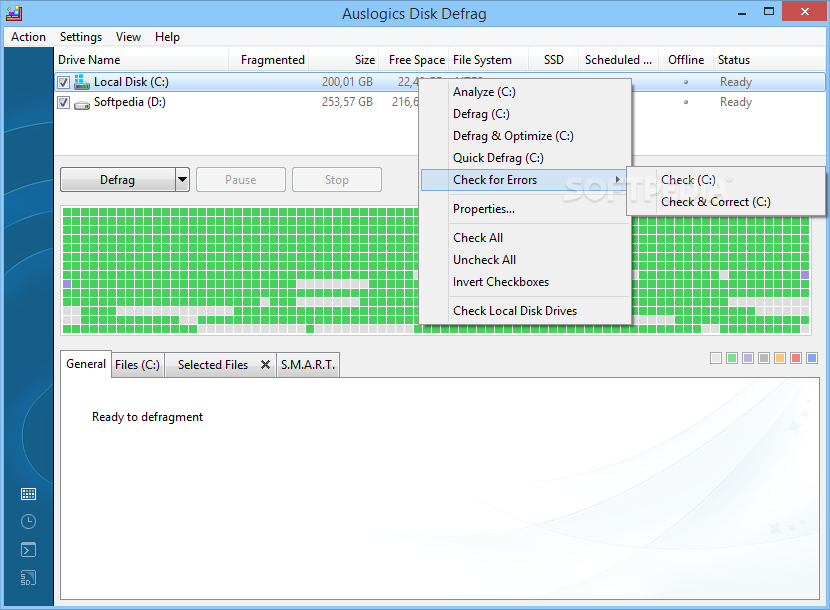Image resolution: width=830 pixels, height=610 pixels.
Task: Choose Check (C:) in the submenu
Action: [x=726, y=180]
